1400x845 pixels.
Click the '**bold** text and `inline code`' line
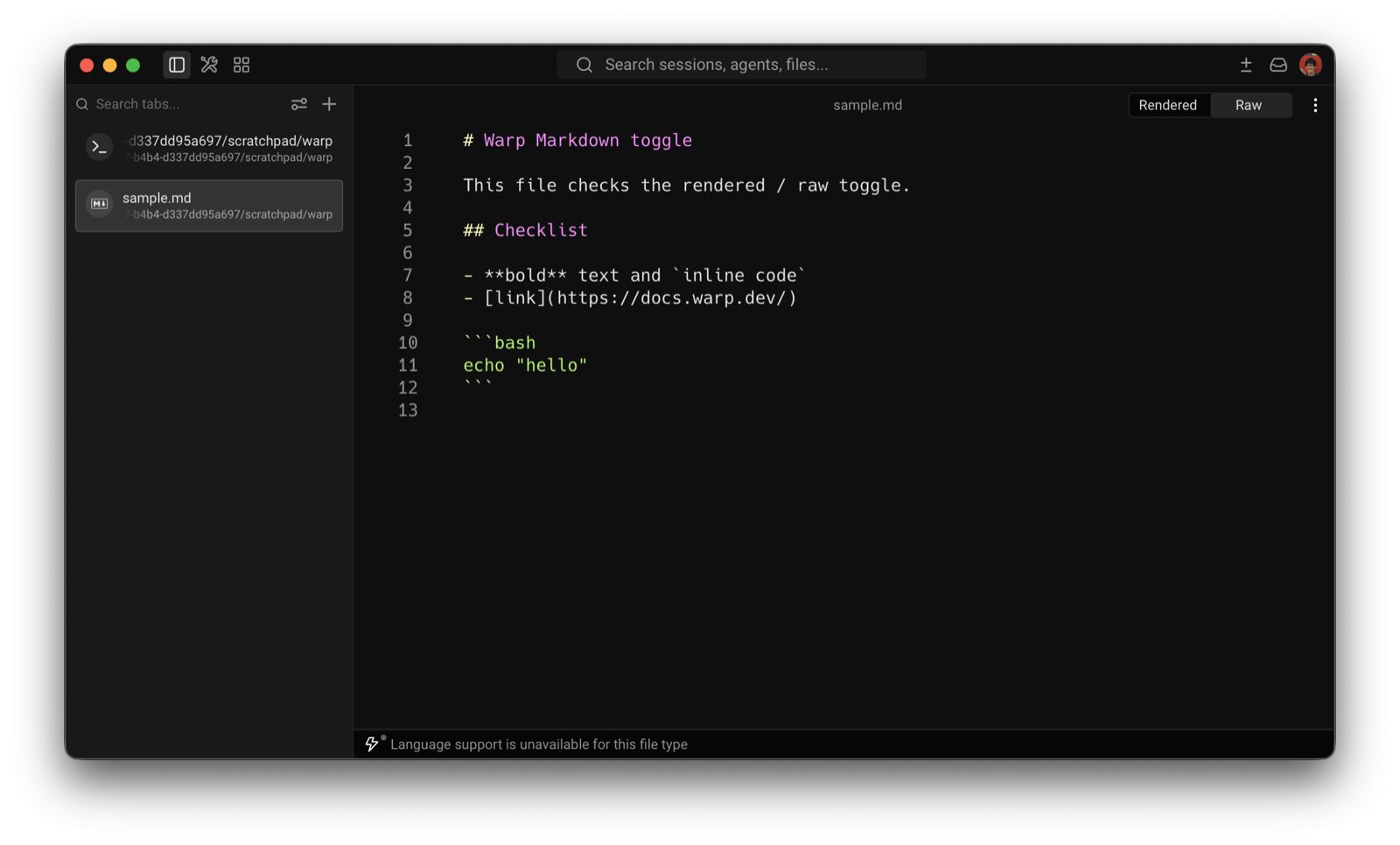634,276
